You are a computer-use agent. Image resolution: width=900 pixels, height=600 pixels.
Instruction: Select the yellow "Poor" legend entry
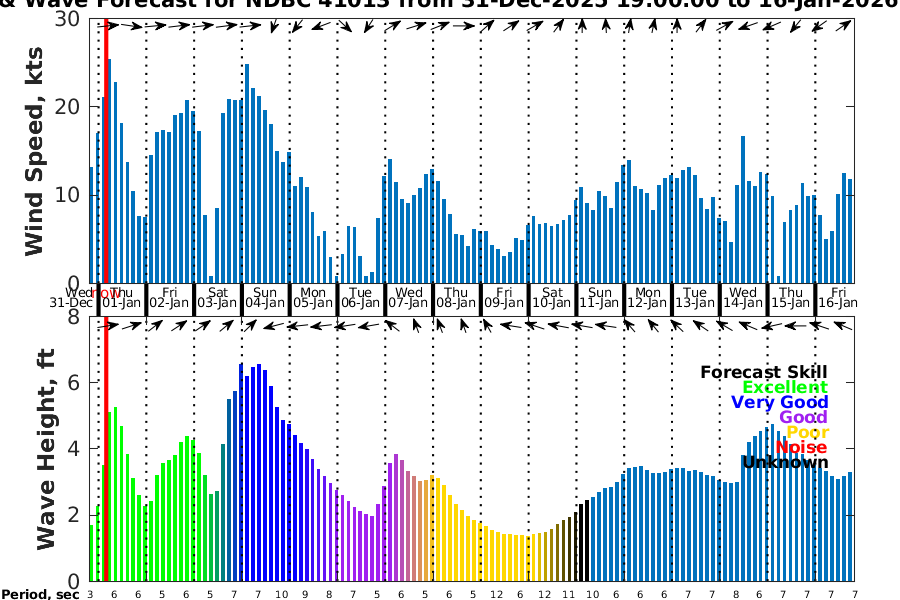807,433
